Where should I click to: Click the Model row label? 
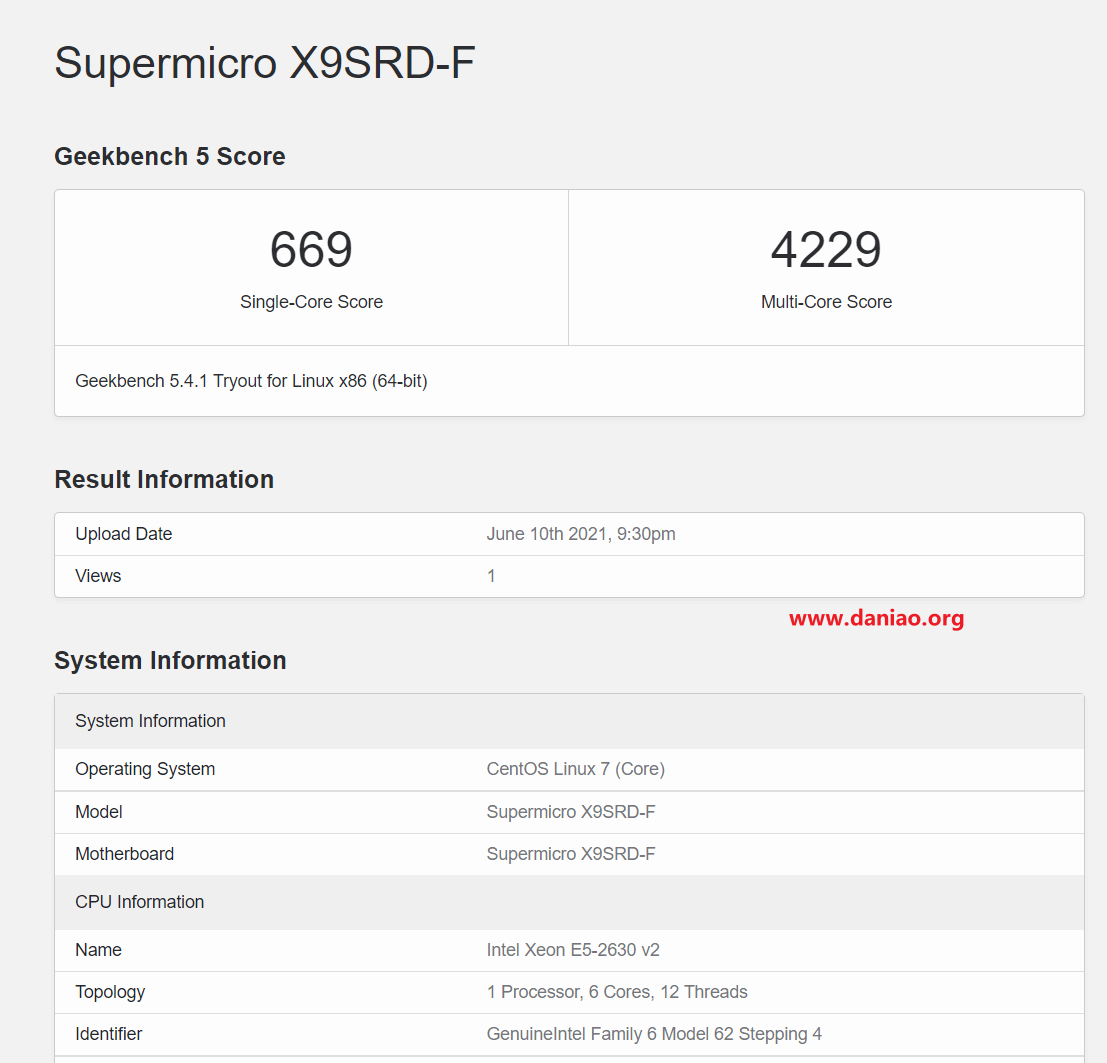click(99, 812)
